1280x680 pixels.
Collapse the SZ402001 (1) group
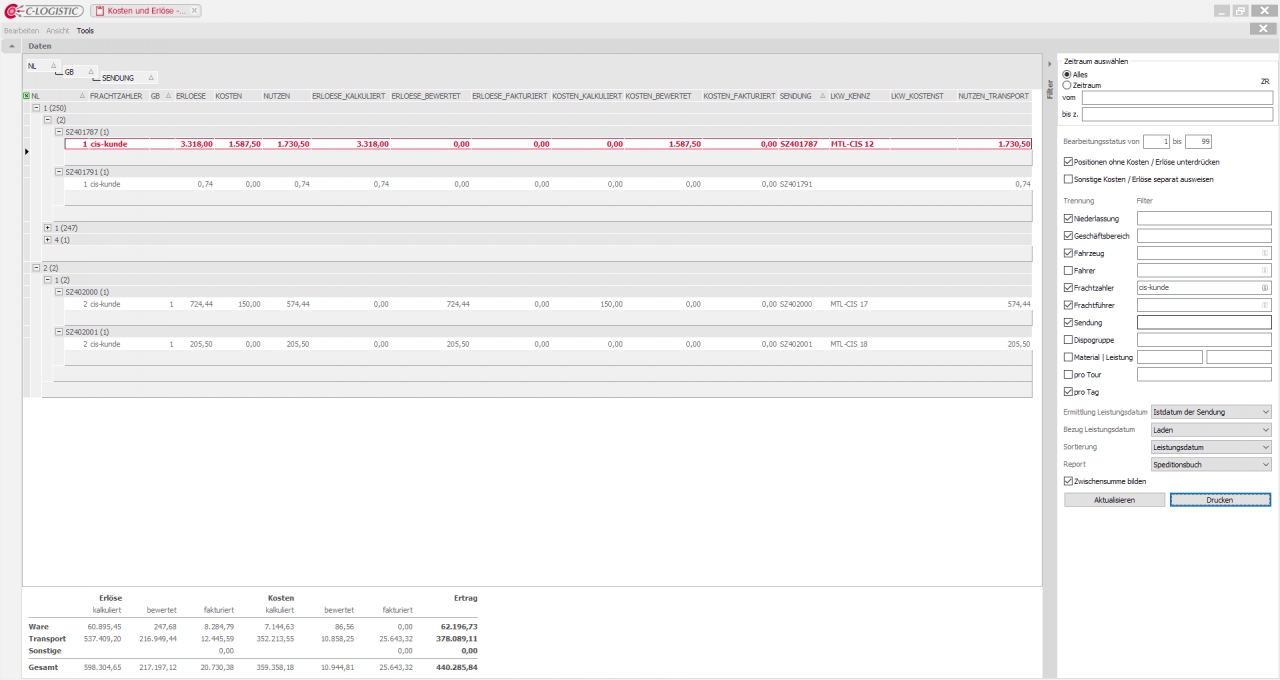click(x=58, y=331)
